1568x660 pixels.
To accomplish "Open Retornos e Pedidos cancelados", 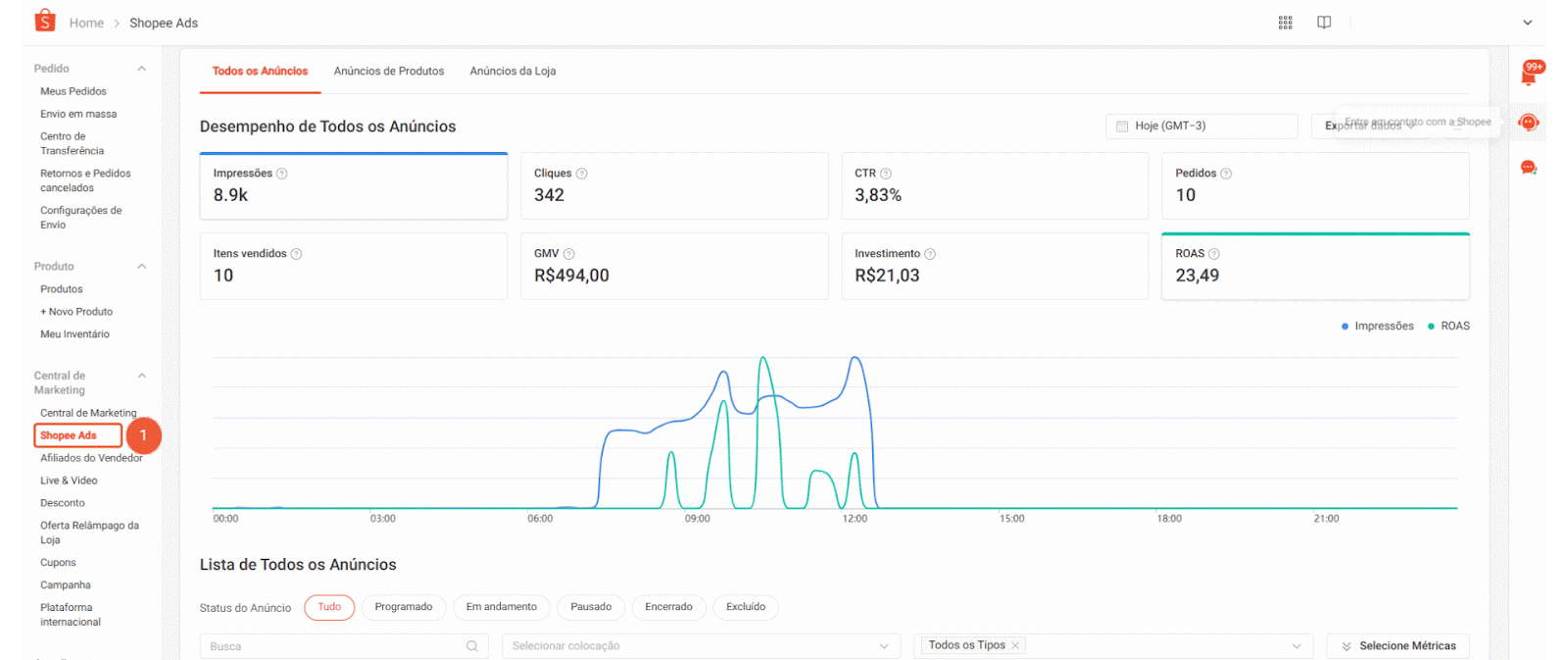I will (85, 180).
